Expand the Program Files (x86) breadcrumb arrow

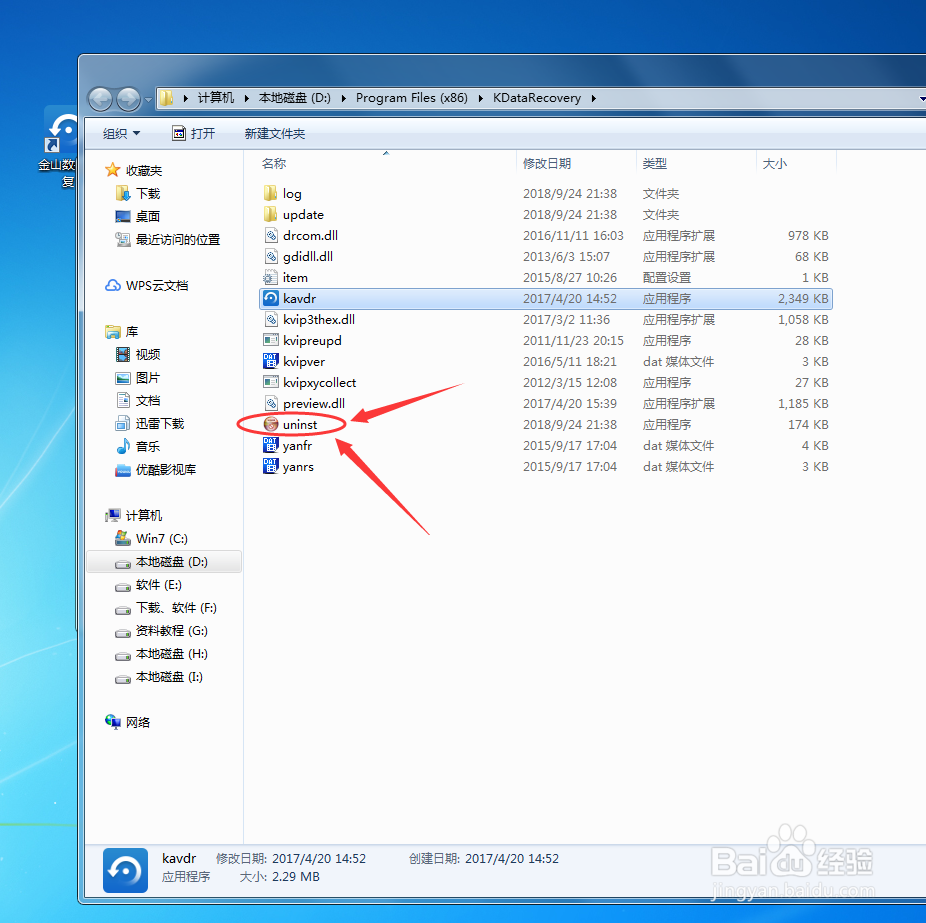pyautogui.click(x=481, y=98)
